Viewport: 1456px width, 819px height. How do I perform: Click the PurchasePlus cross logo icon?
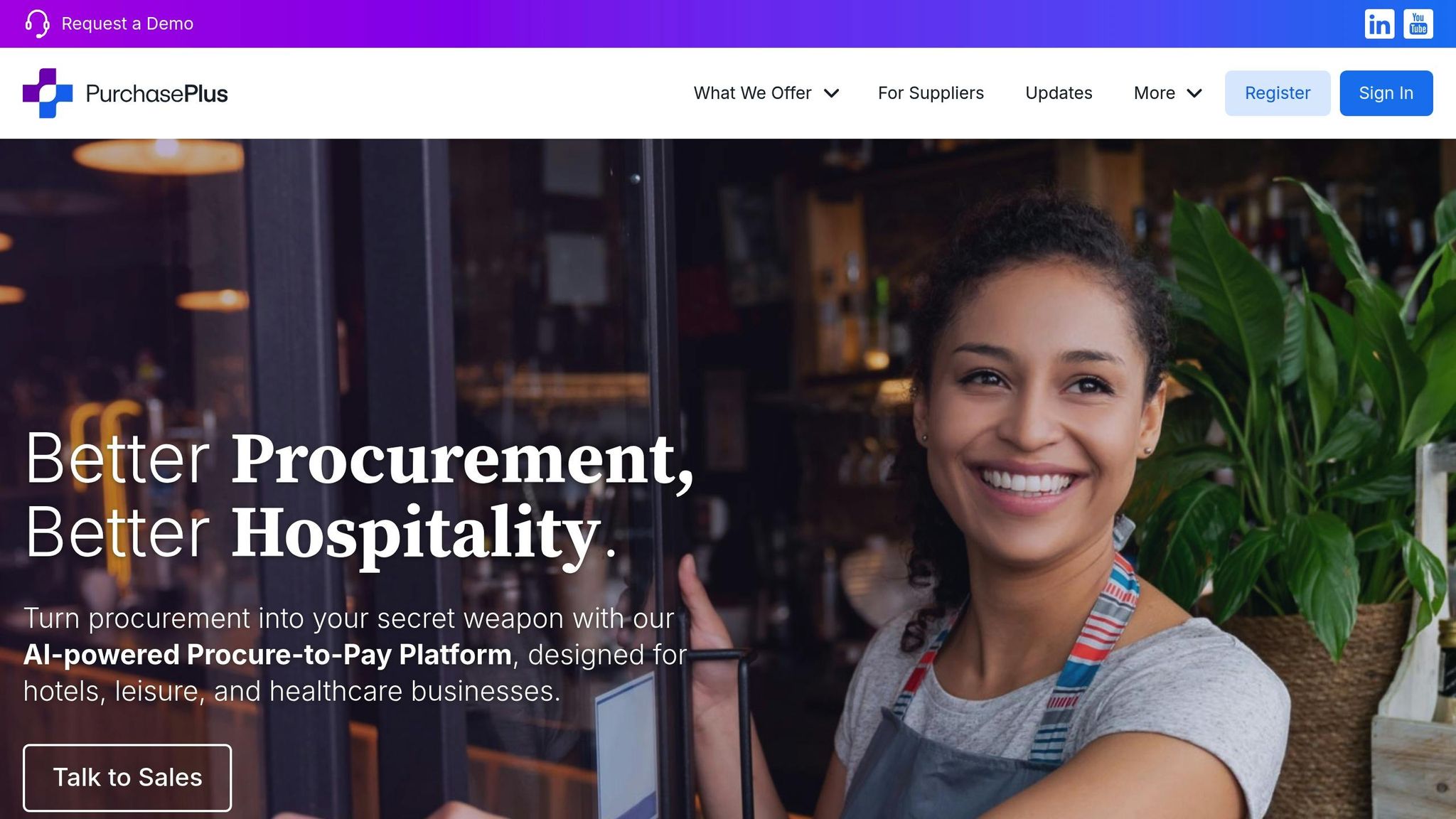tap(48, 93)
